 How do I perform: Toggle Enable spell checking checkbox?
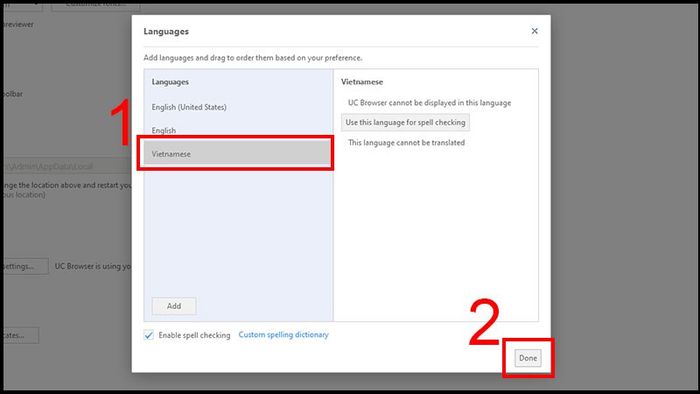coord(149,335)
